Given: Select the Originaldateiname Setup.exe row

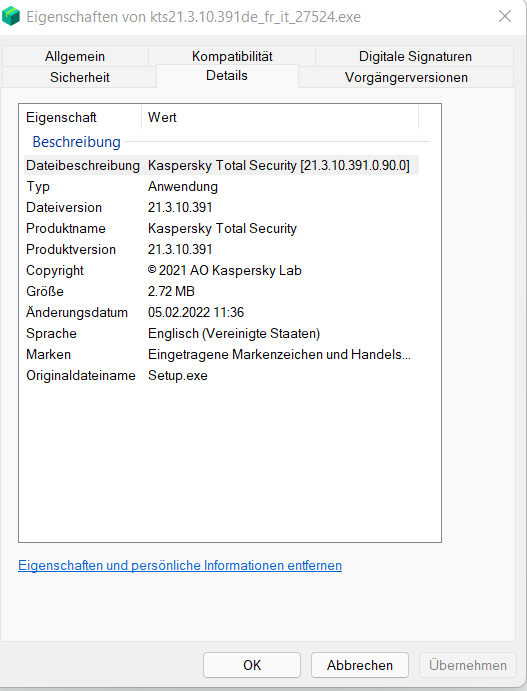Looking at the screenshot, I should point(221,375).
